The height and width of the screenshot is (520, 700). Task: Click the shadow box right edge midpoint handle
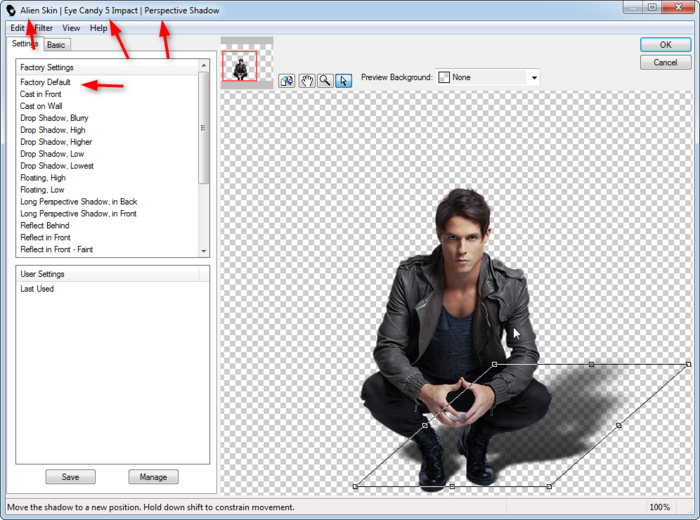[x=618, y=425]
